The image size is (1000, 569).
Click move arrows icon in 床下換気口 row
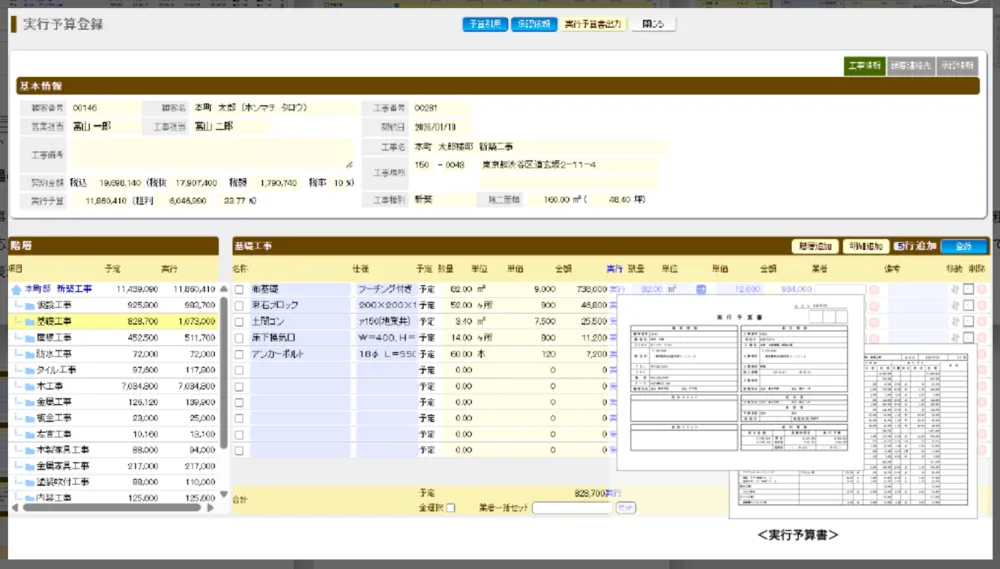click(955, 337)
